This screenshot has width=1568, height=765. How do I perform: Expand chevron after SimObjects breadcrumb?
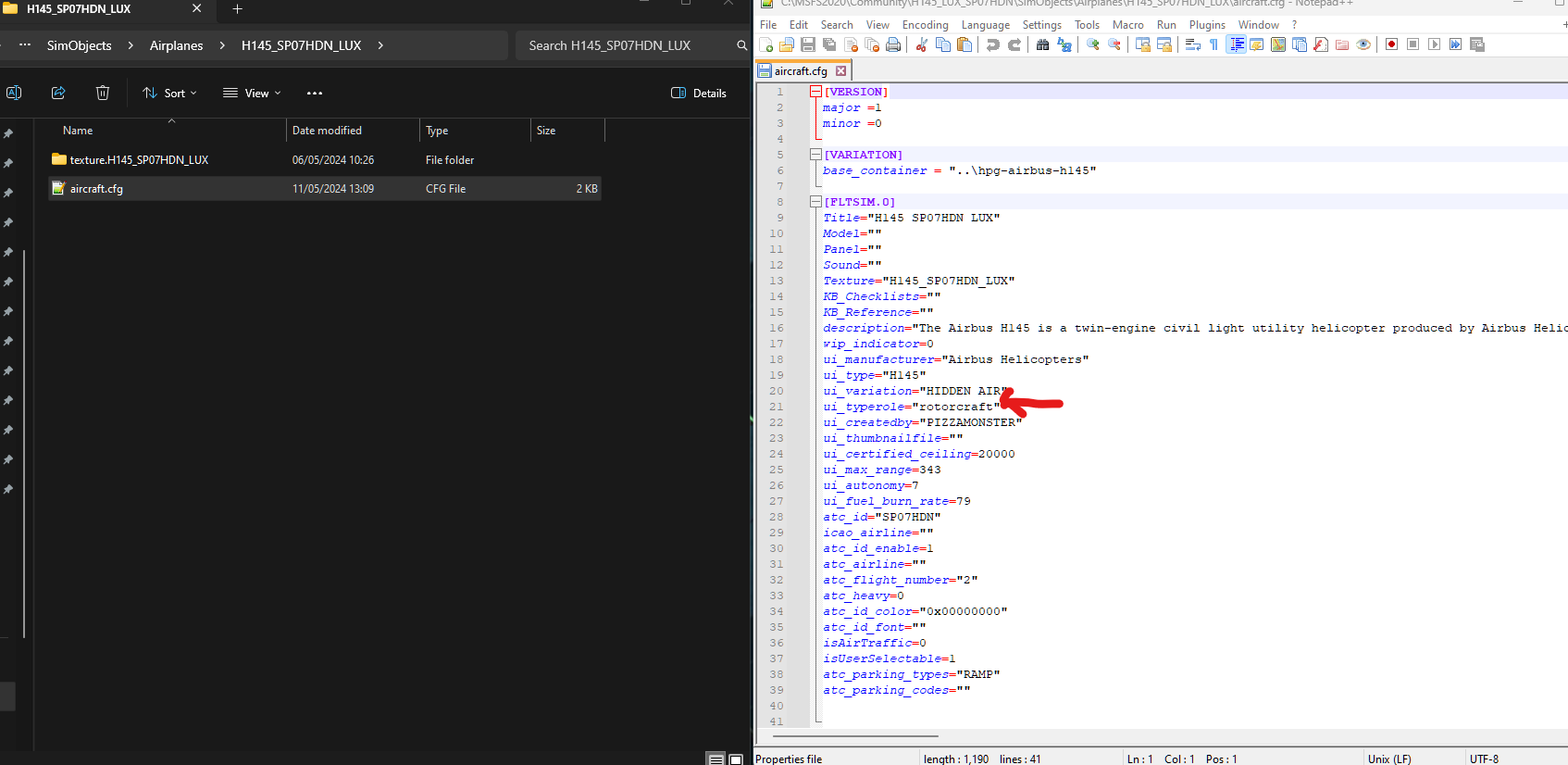(x=131, y=45)
